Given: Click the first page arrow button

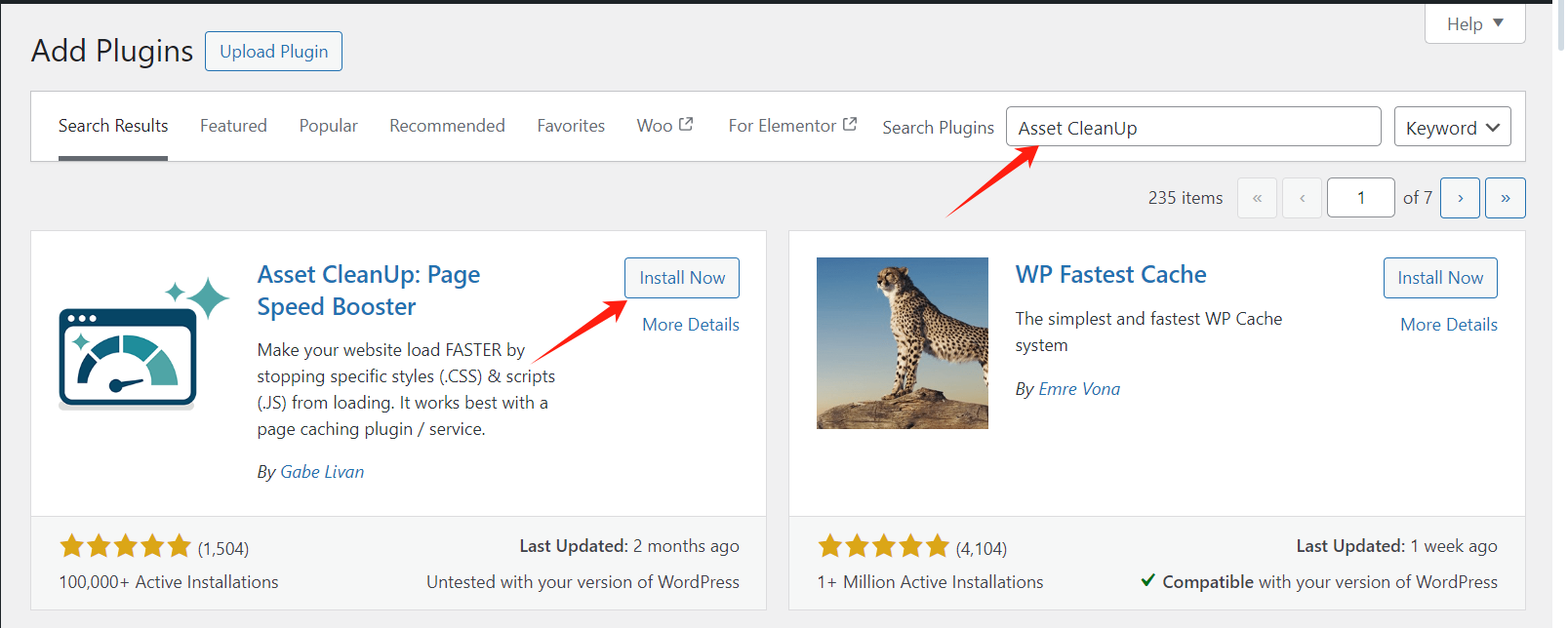Looking at the screenshot, I should tap(1257, 198).
